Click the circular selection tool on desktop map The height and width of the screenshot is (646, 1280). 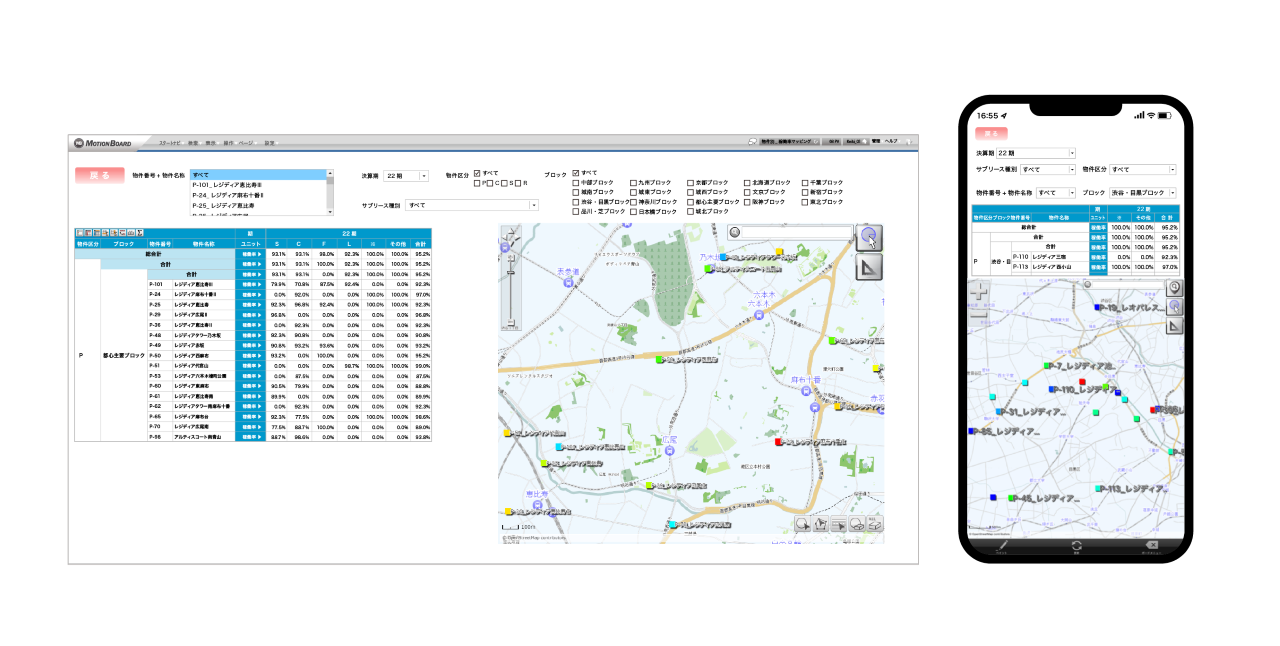coord(870,237)
